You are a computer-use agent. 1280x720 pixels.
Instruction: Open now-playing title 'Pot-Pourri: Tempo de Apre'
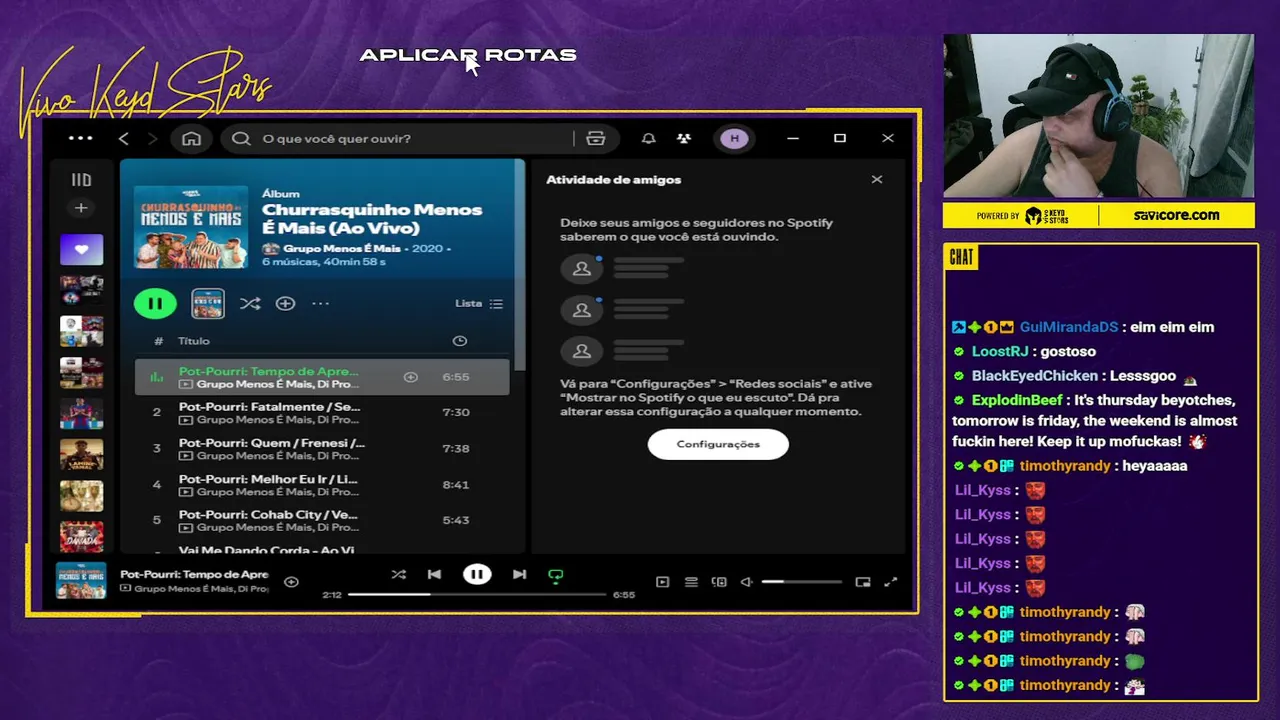(194, 574)
